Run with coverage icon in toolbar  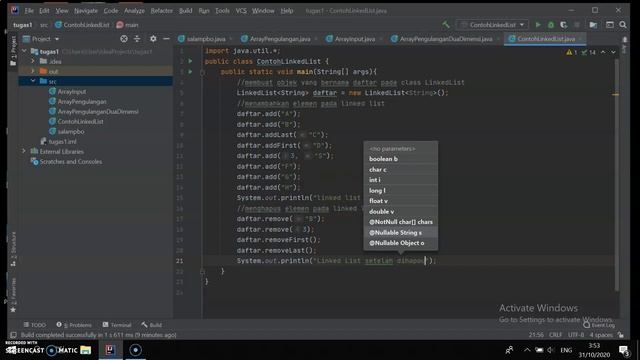pos(564,25)
